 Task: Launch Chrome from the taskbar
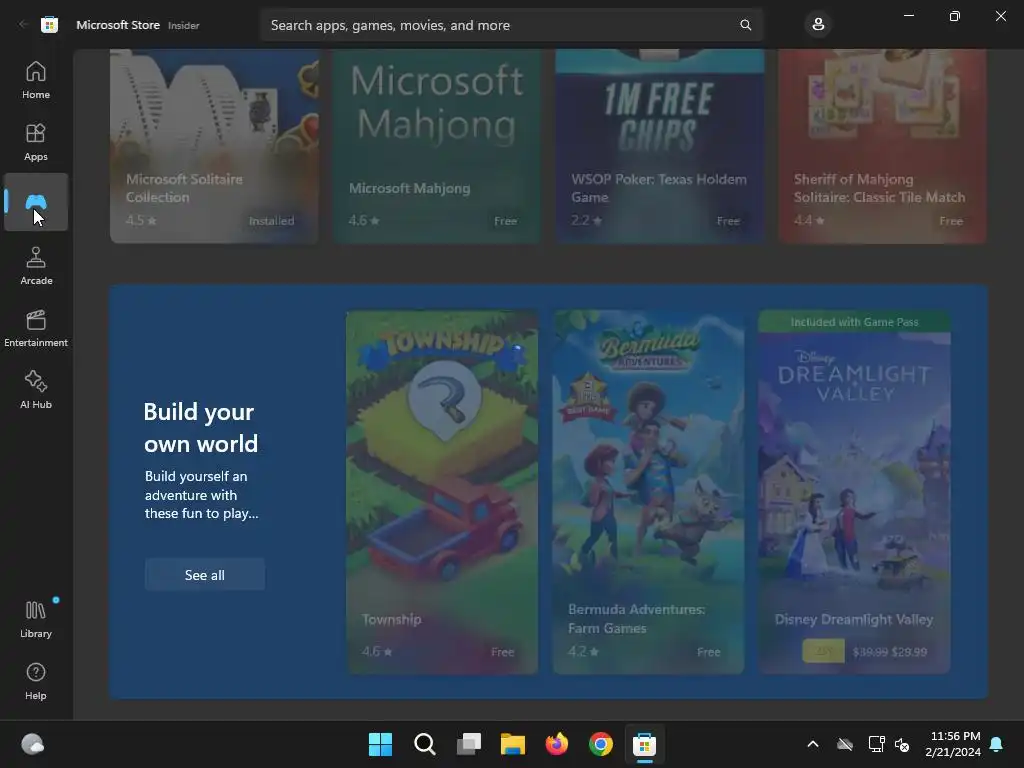click(x=601, y=744)
